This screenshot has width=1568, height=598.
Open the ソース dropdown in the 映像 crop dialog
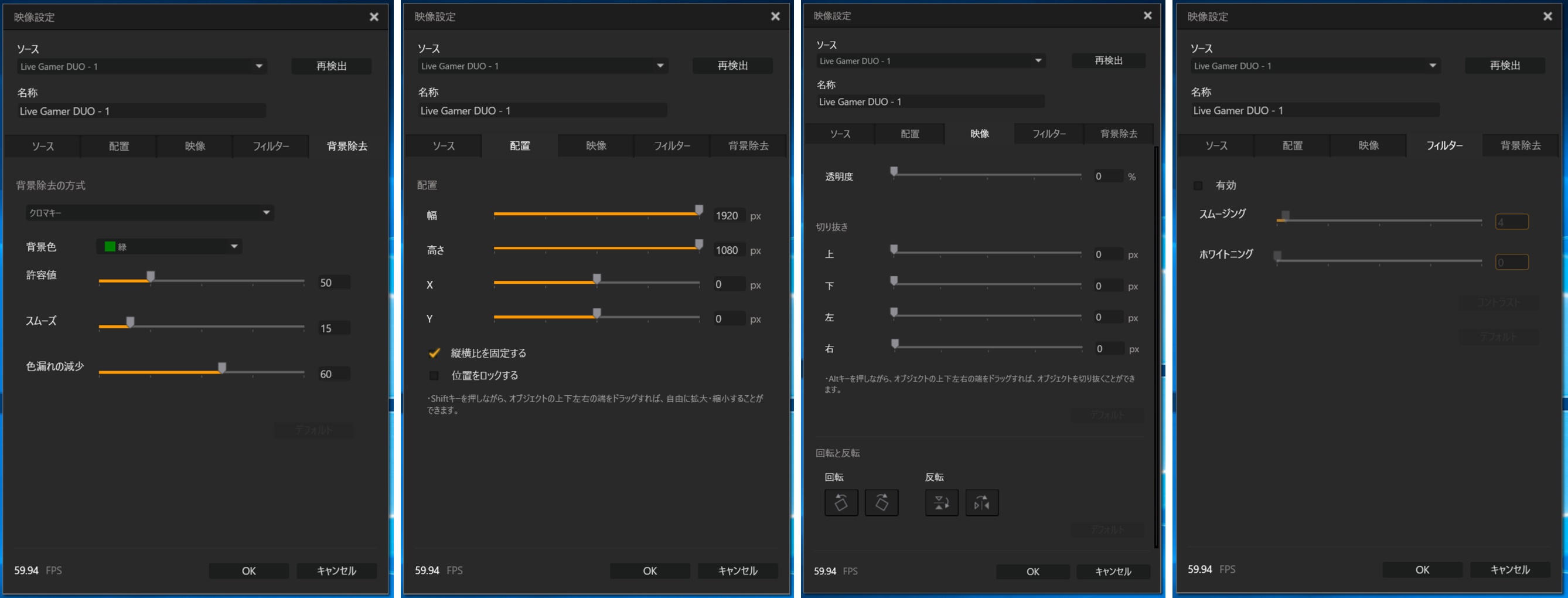point(931,61)
